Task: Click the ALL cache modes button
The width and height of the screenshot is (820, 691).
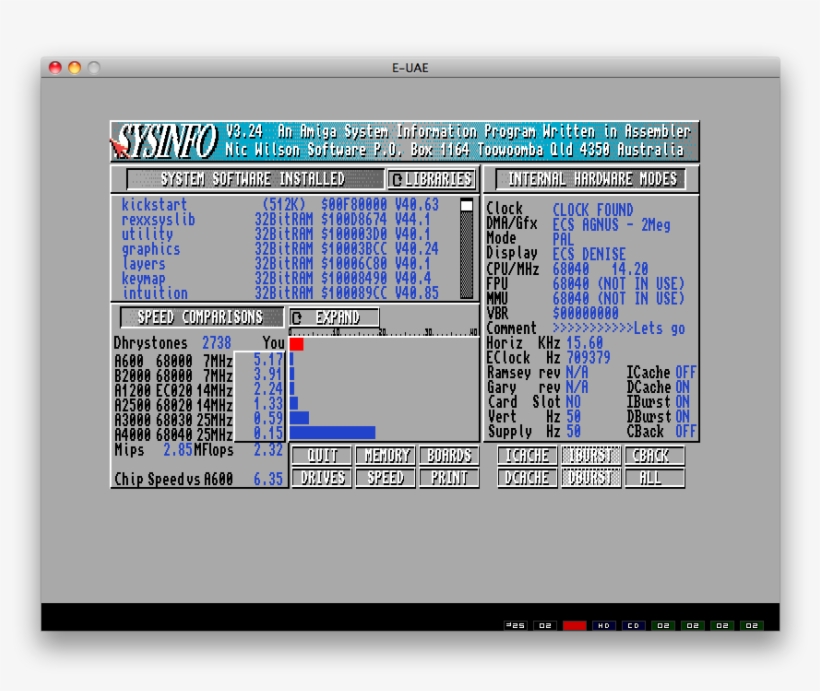Action: [654, 478]
